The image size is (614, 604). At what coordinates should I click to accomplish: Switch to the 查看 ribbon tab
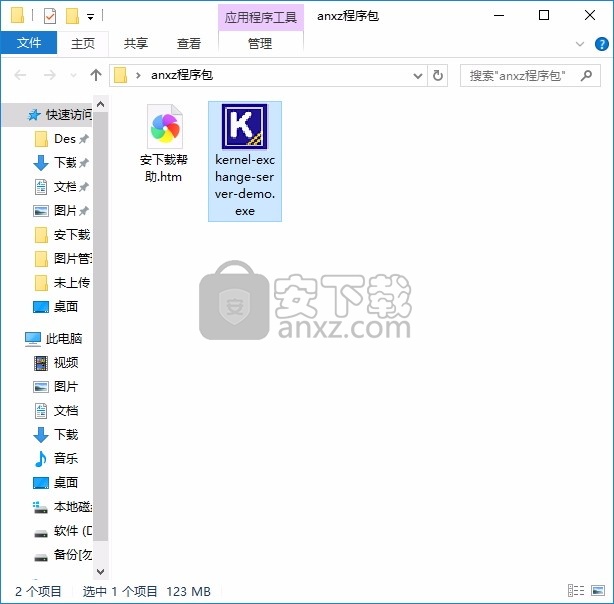tap(189, 43)
